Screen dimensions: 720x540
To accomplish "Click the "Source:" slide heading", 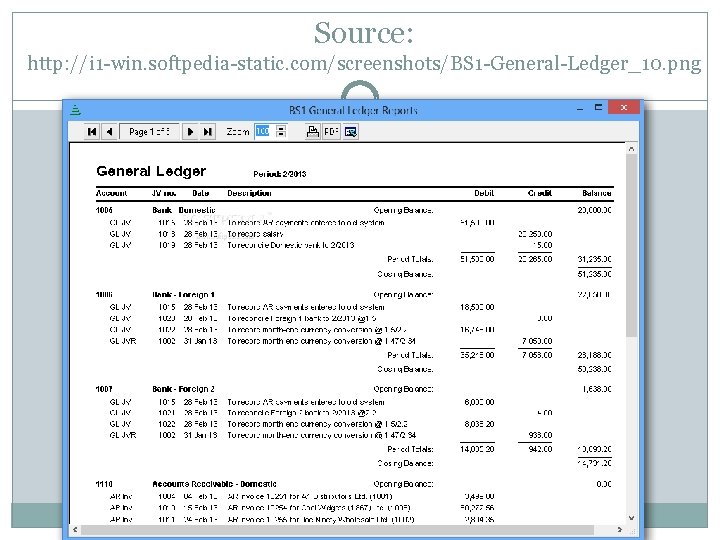I will (x=364, y=33).
